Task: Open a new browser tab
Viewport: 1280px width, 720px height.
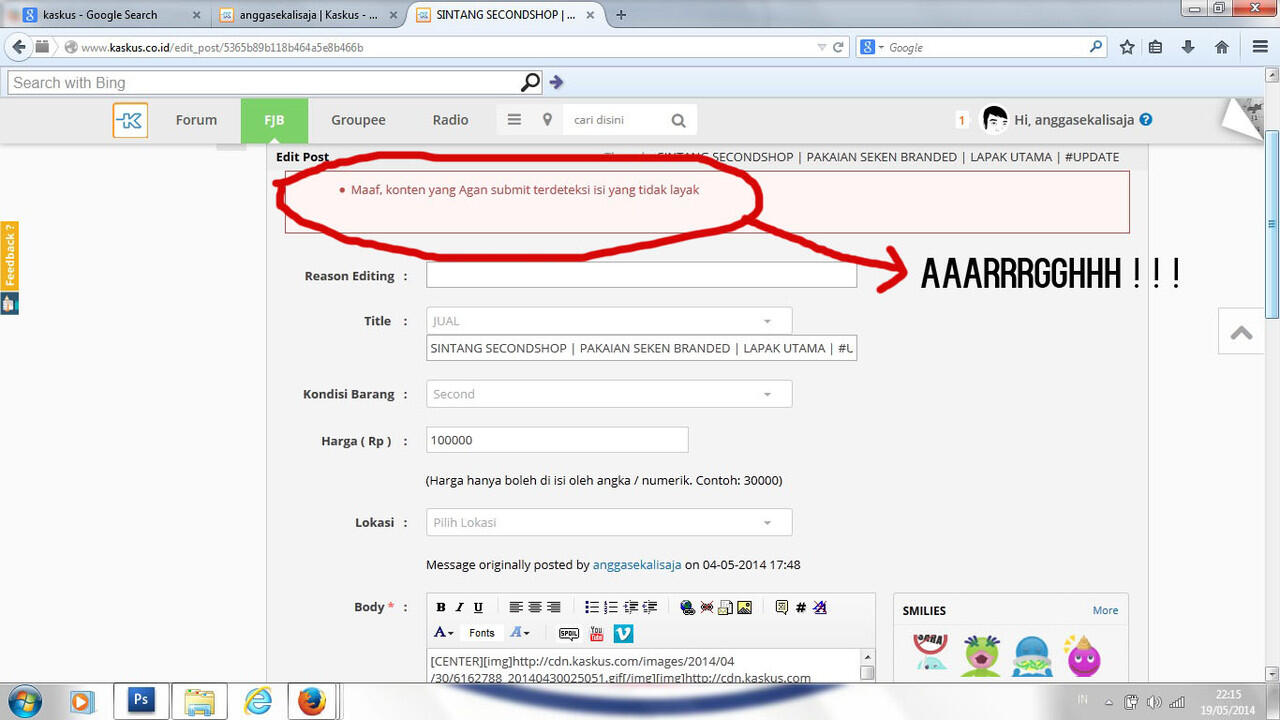Action: [621, 15]
